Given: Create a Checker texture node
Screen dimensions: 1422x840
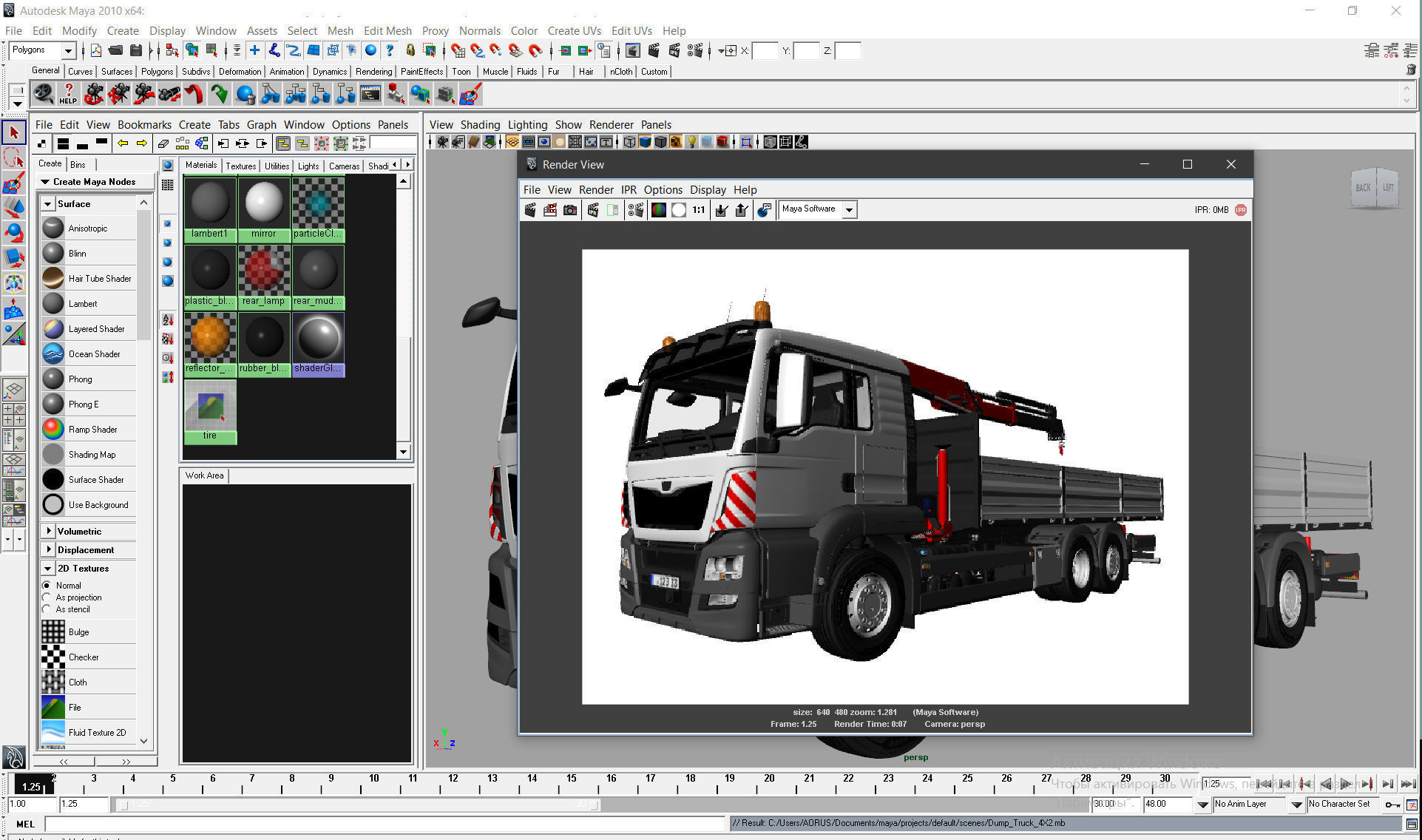Looking at the screenshot, I should (89, 657).
